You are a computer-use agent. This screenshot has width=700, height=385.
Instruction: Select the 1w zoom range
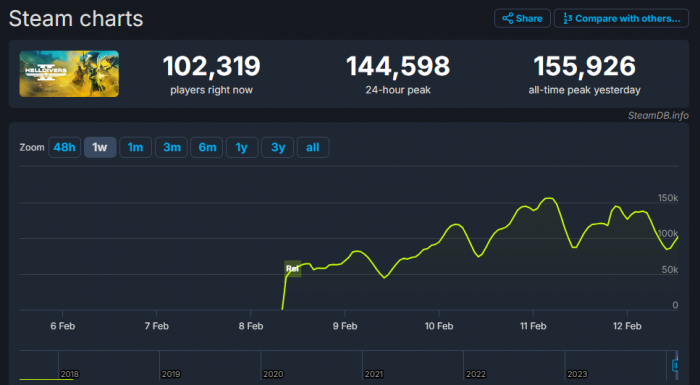pos(100,147)
